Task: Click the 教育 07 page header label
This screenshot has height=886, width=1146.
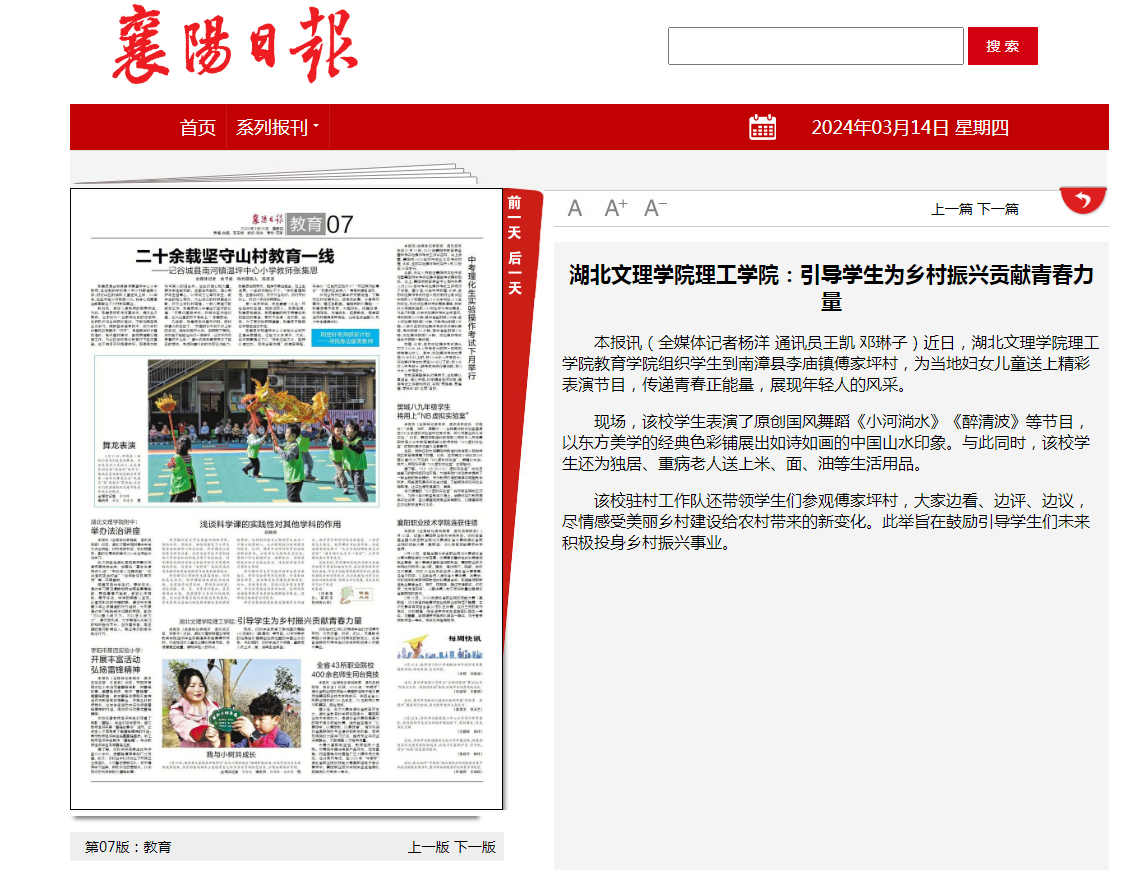Action: [x=320, y=224]
